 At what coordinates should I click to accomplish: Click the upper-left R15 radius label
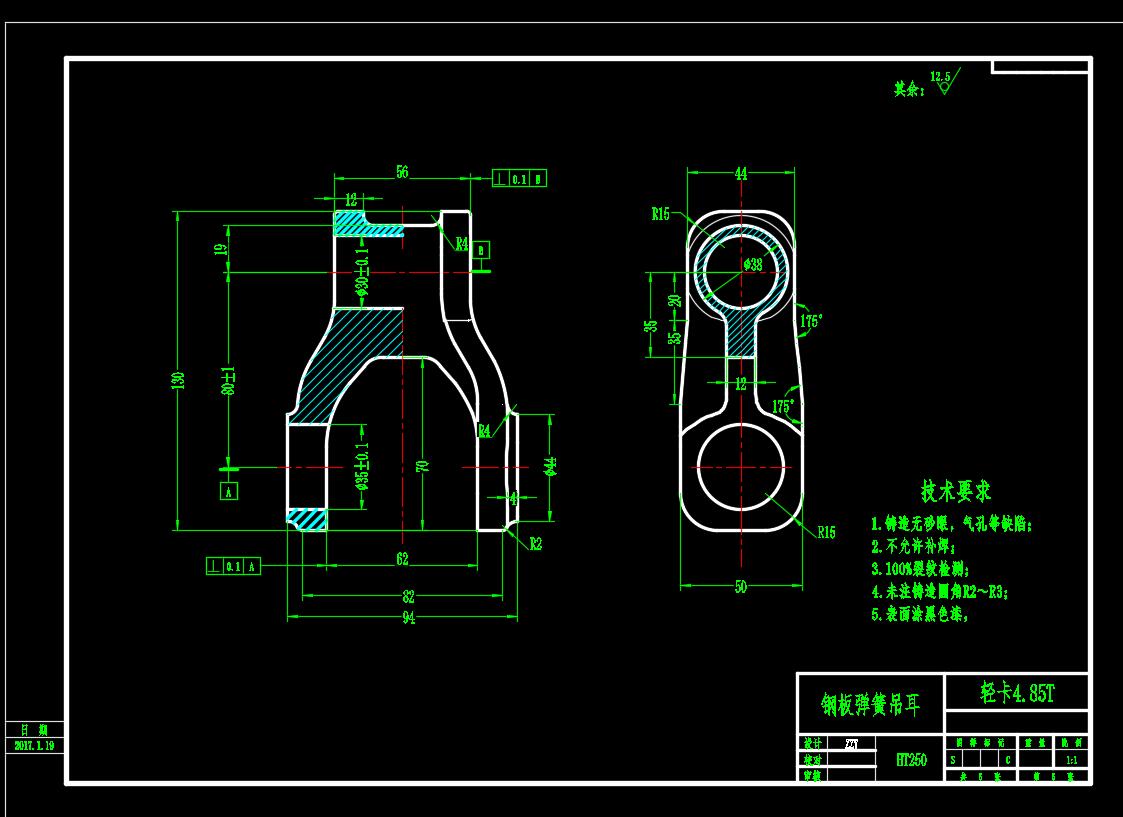[660, 213]
